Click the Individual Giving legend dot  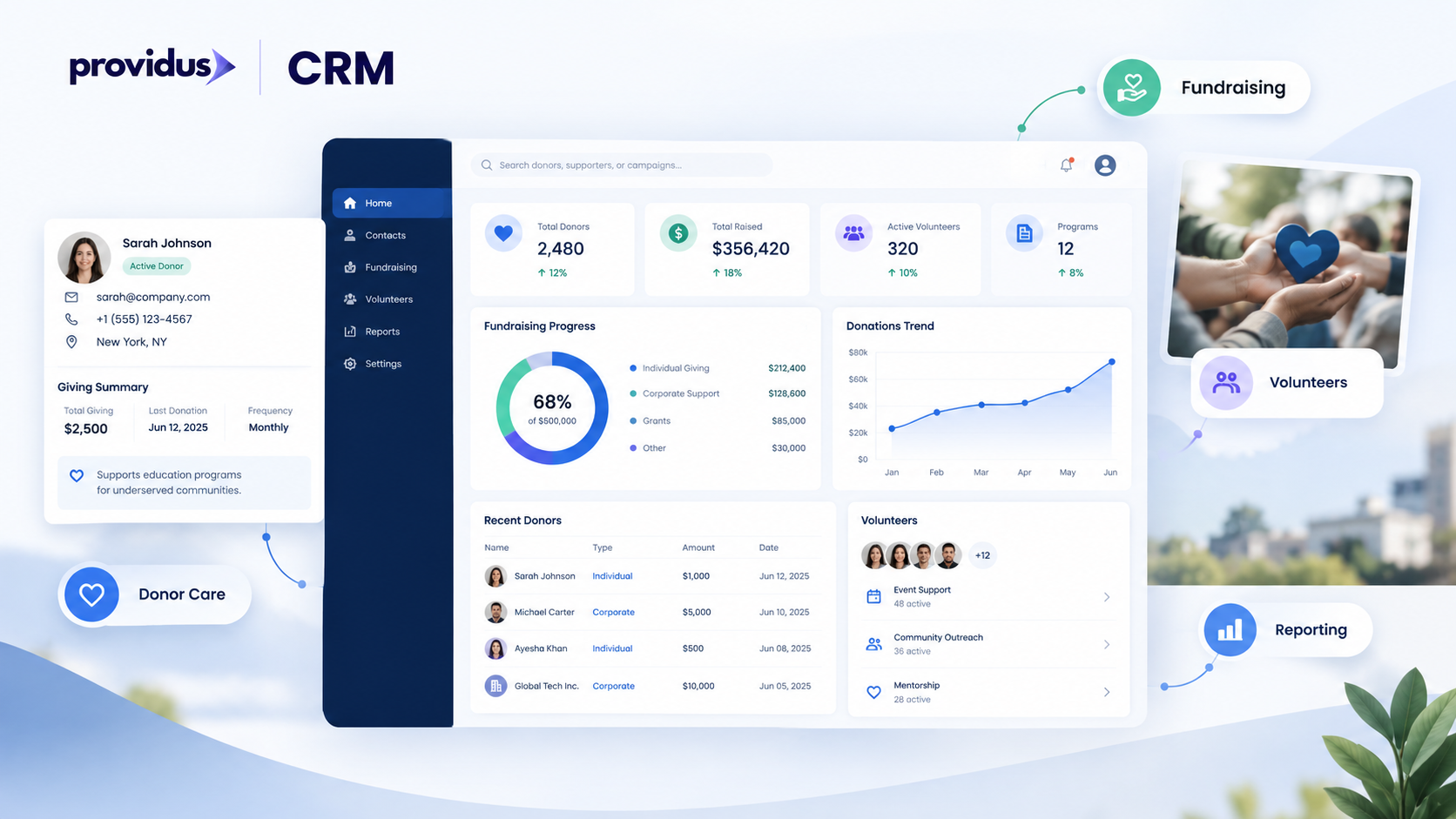coord(633,368)
